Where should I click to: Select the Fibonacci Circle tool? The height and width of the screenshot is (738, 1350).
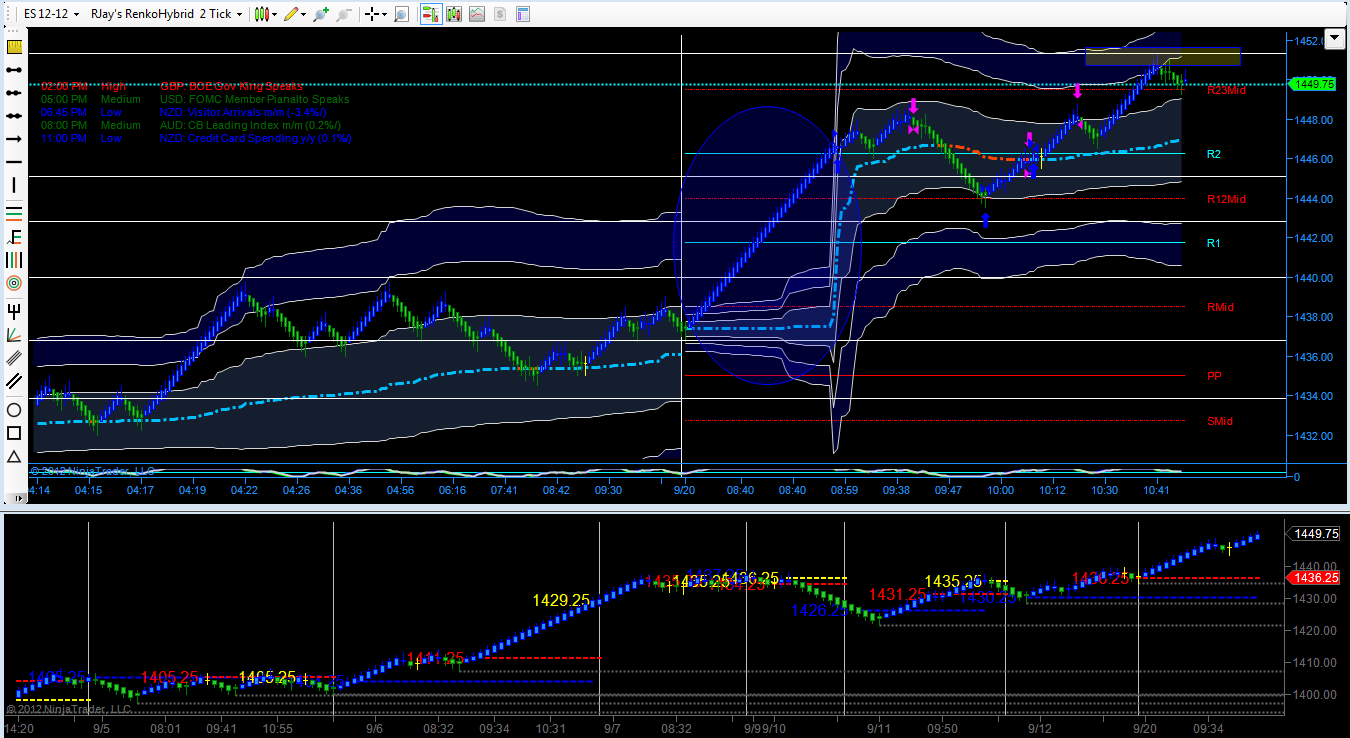click(14, 284)
